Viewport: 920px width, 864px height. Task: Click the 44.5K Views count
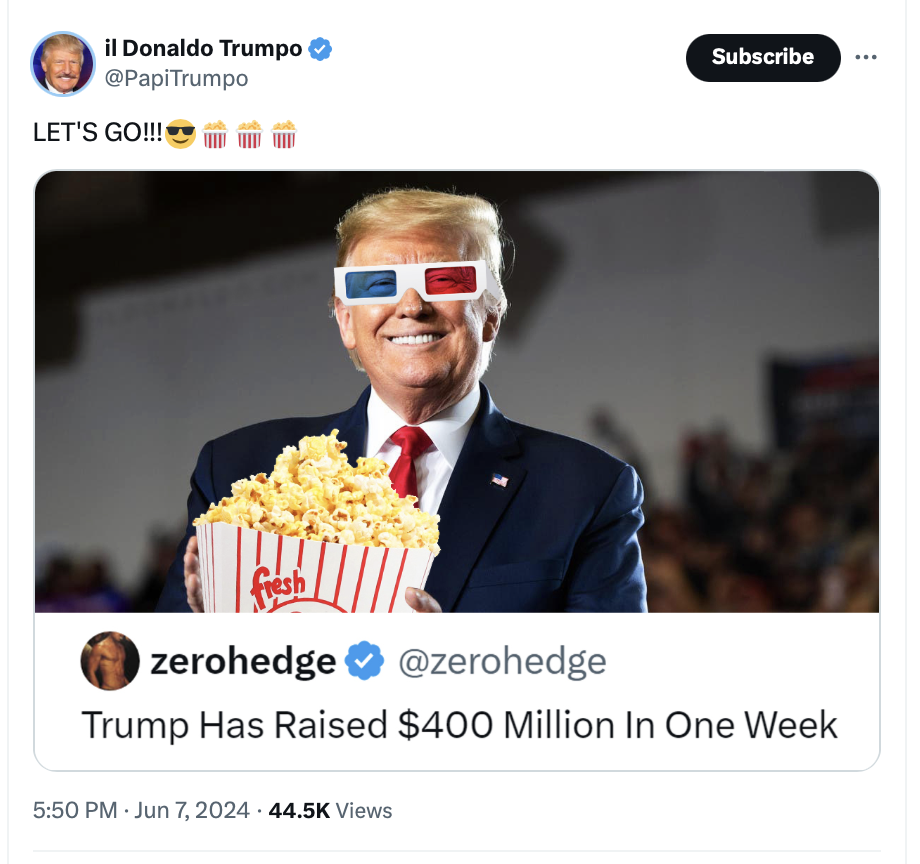pyautogui.click(x=330, y=810)
